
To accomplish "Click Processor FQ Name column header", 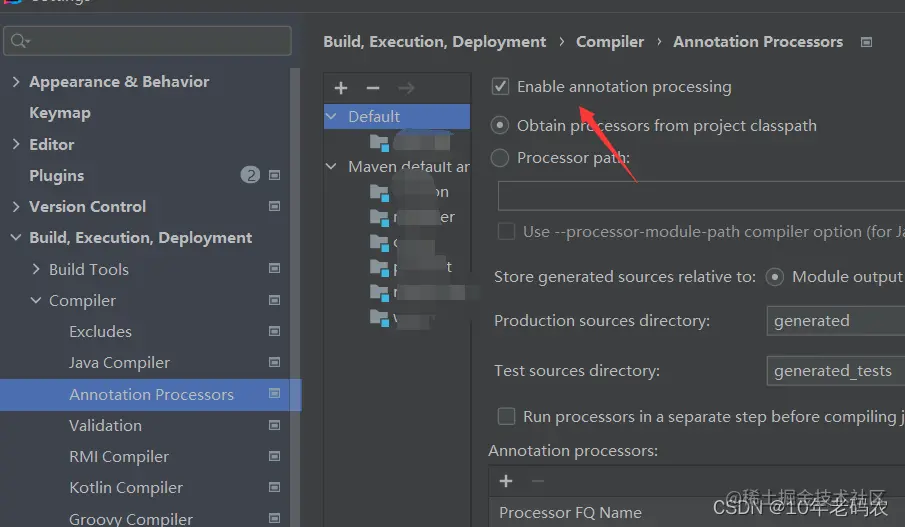I will coord(570,513).
